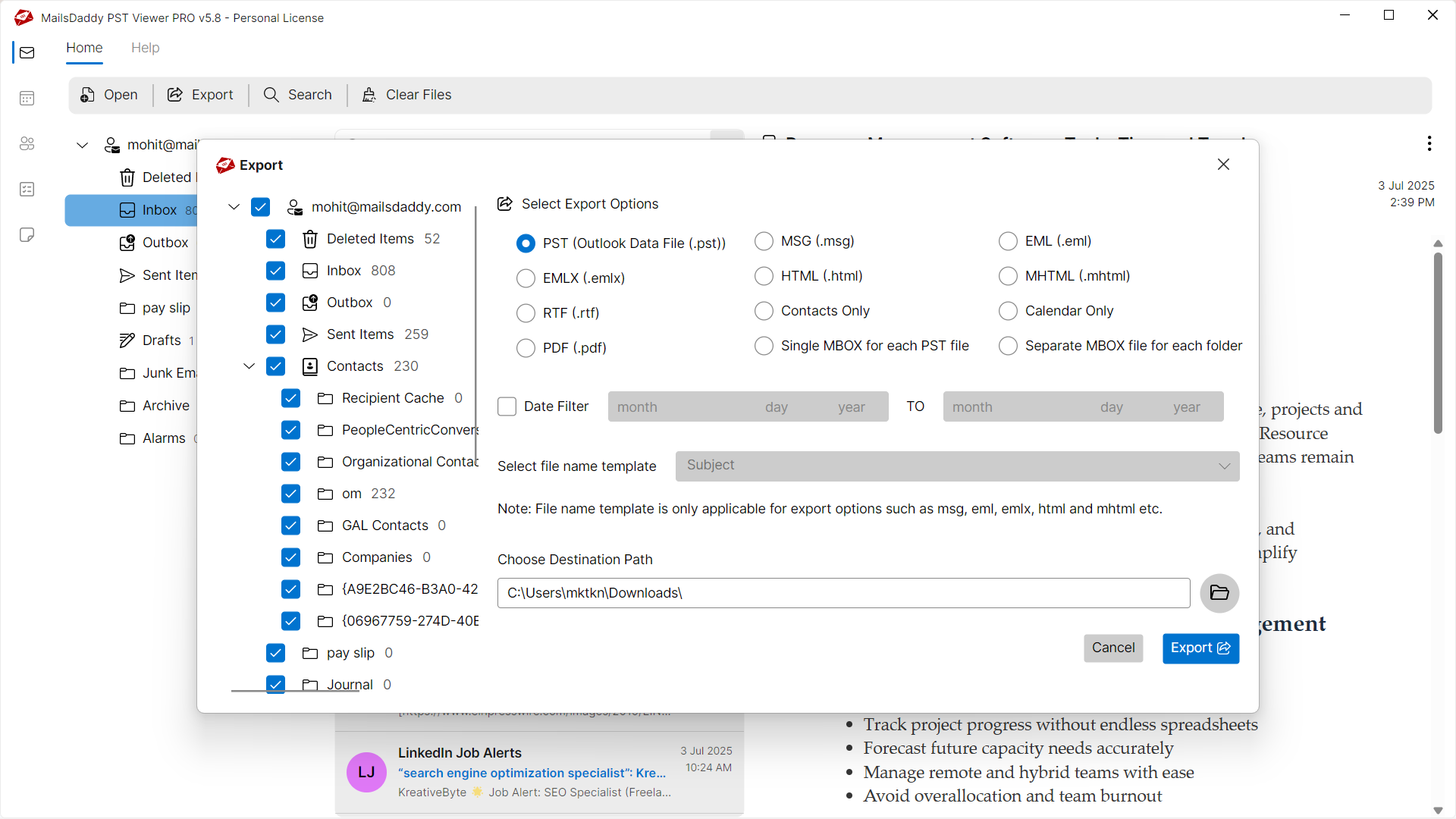
Task: Uncheck the Recipient Cache checkbox
Action: pyautogui.click(x=290, y=398)
